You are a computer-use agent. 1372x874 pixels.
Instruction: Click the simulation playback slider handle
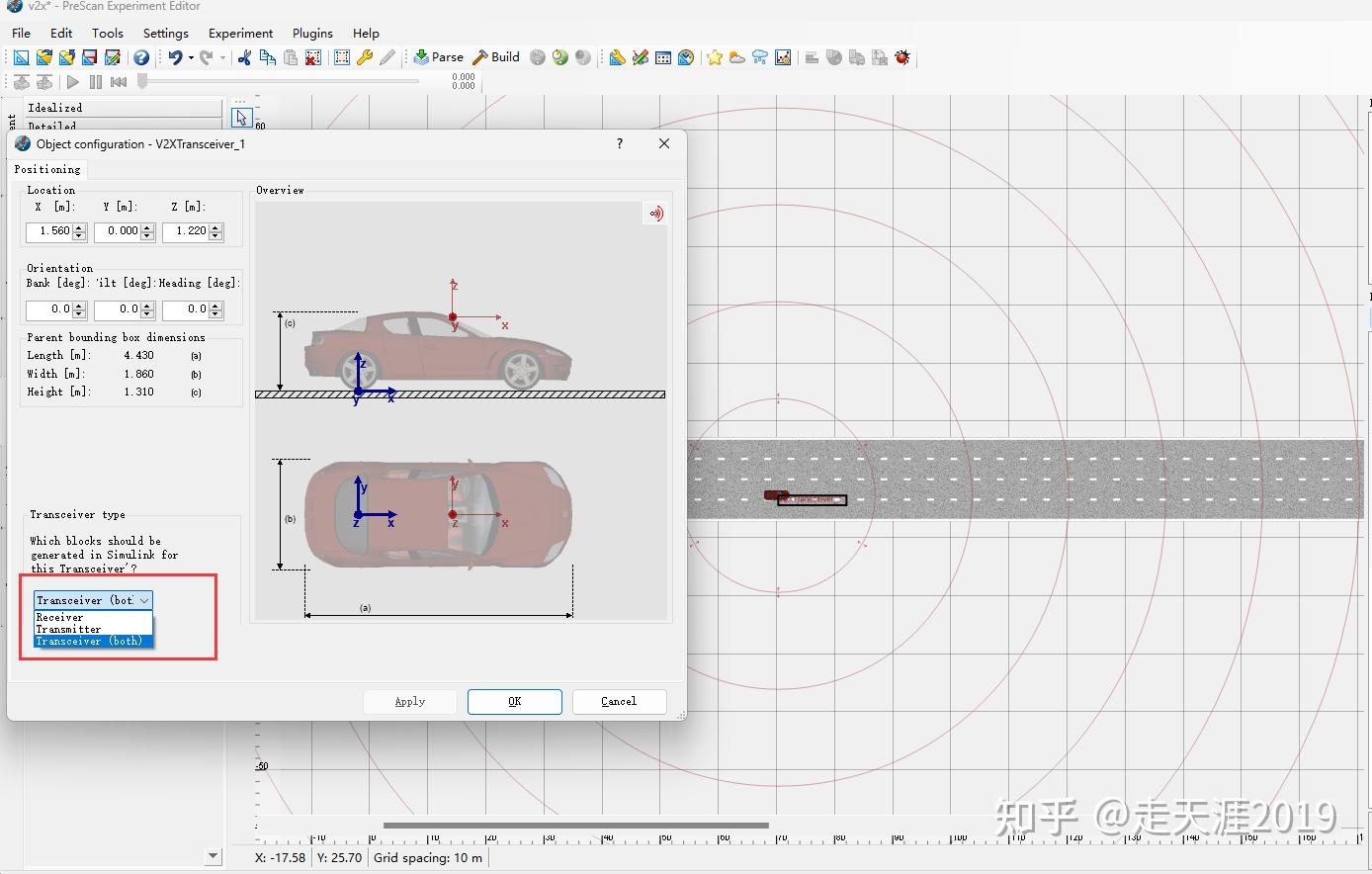pyautogui.click(x=142, y=82)
